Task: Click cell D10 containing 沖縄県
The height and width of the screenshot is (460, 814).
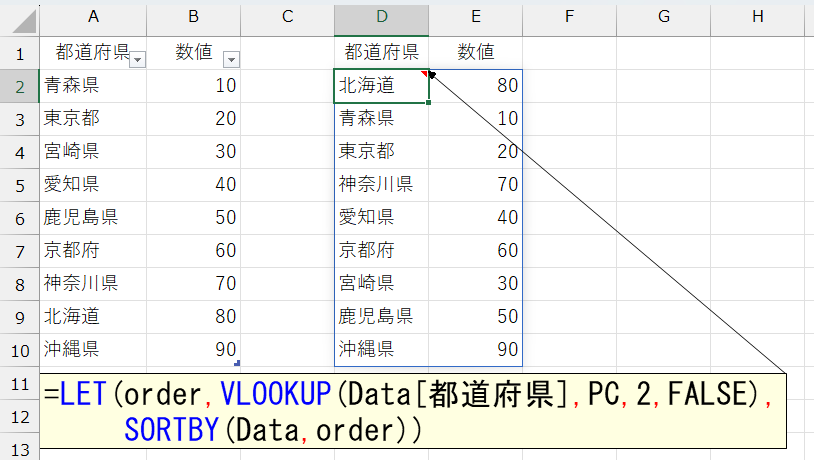Action: (x=382, y=349)
